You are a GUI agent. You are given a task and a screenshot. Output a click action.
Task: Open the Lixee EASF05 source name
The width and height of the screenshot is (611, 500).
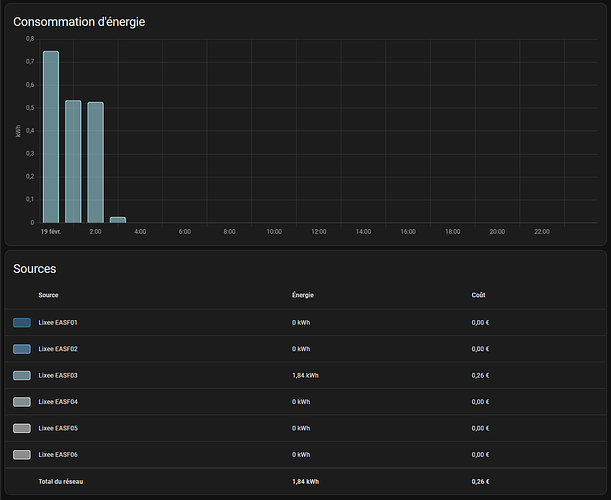[58, 428]
